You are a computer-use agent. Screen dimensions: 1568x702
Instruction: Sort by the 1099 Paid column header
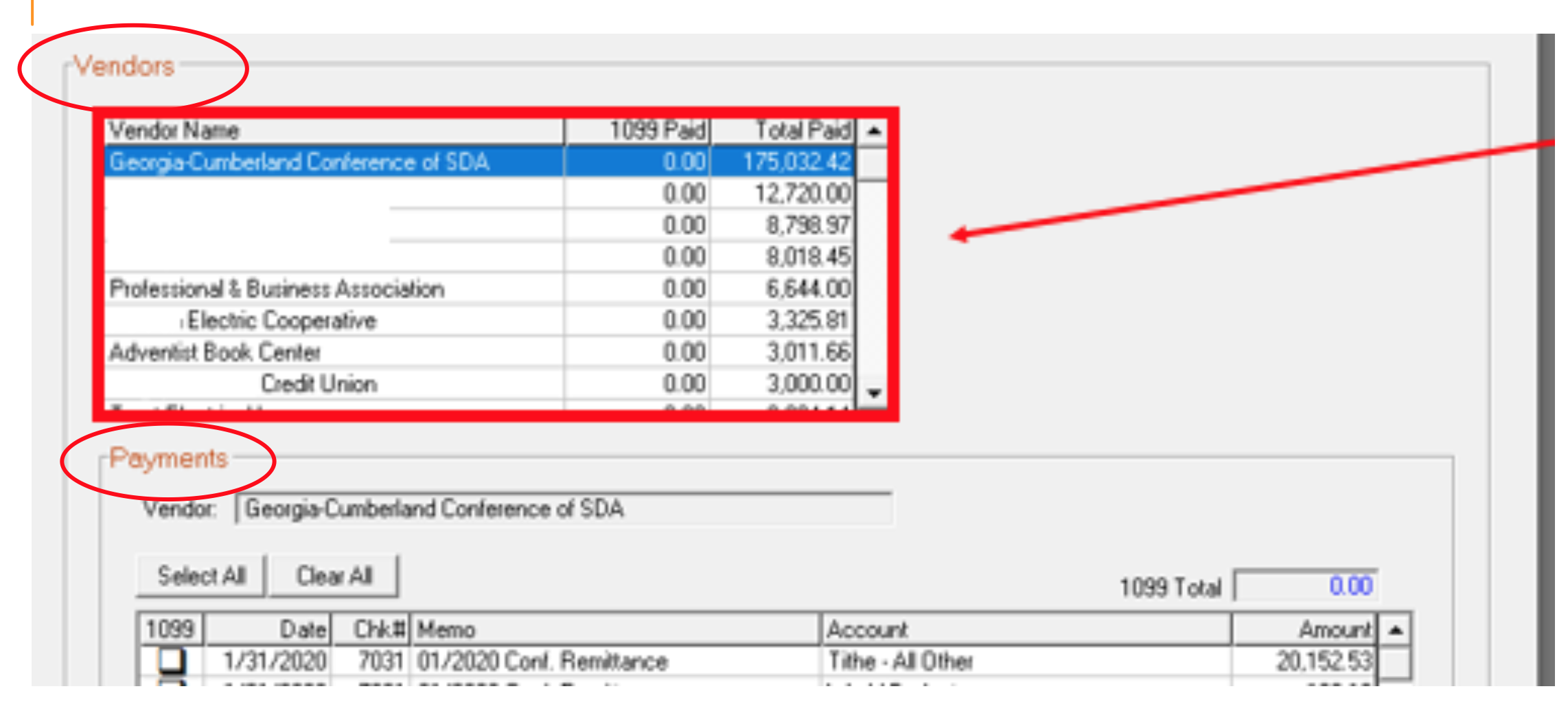(638, 131)
